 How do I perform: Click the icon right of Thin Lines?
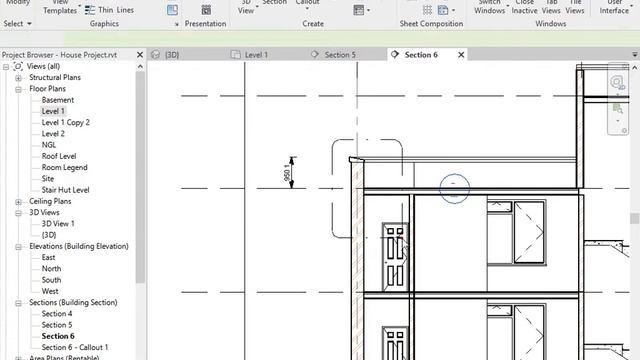pyautogui.click(x=172, y=10)
